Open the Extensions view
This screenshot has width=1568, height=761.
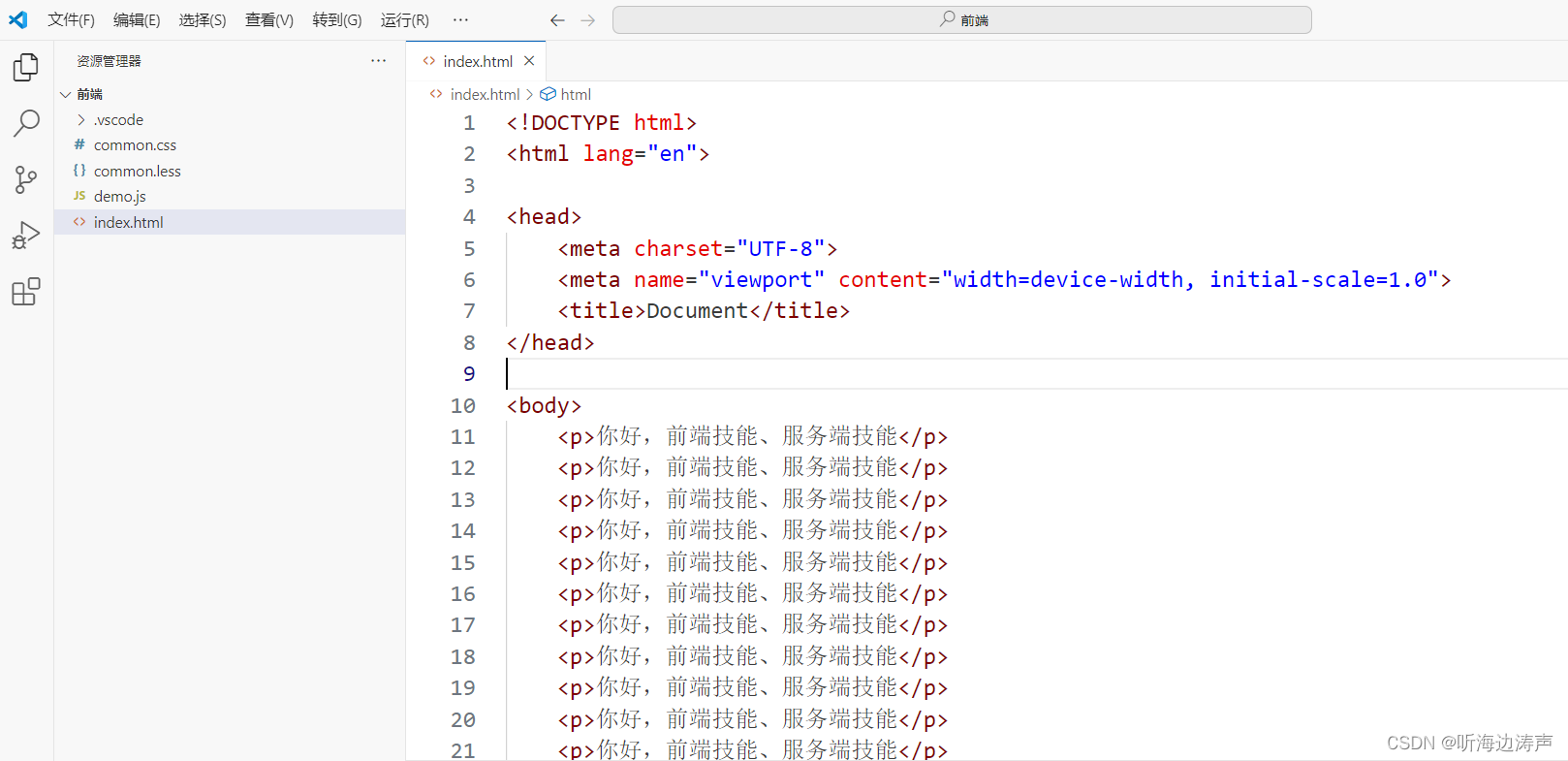pos(26,292)
